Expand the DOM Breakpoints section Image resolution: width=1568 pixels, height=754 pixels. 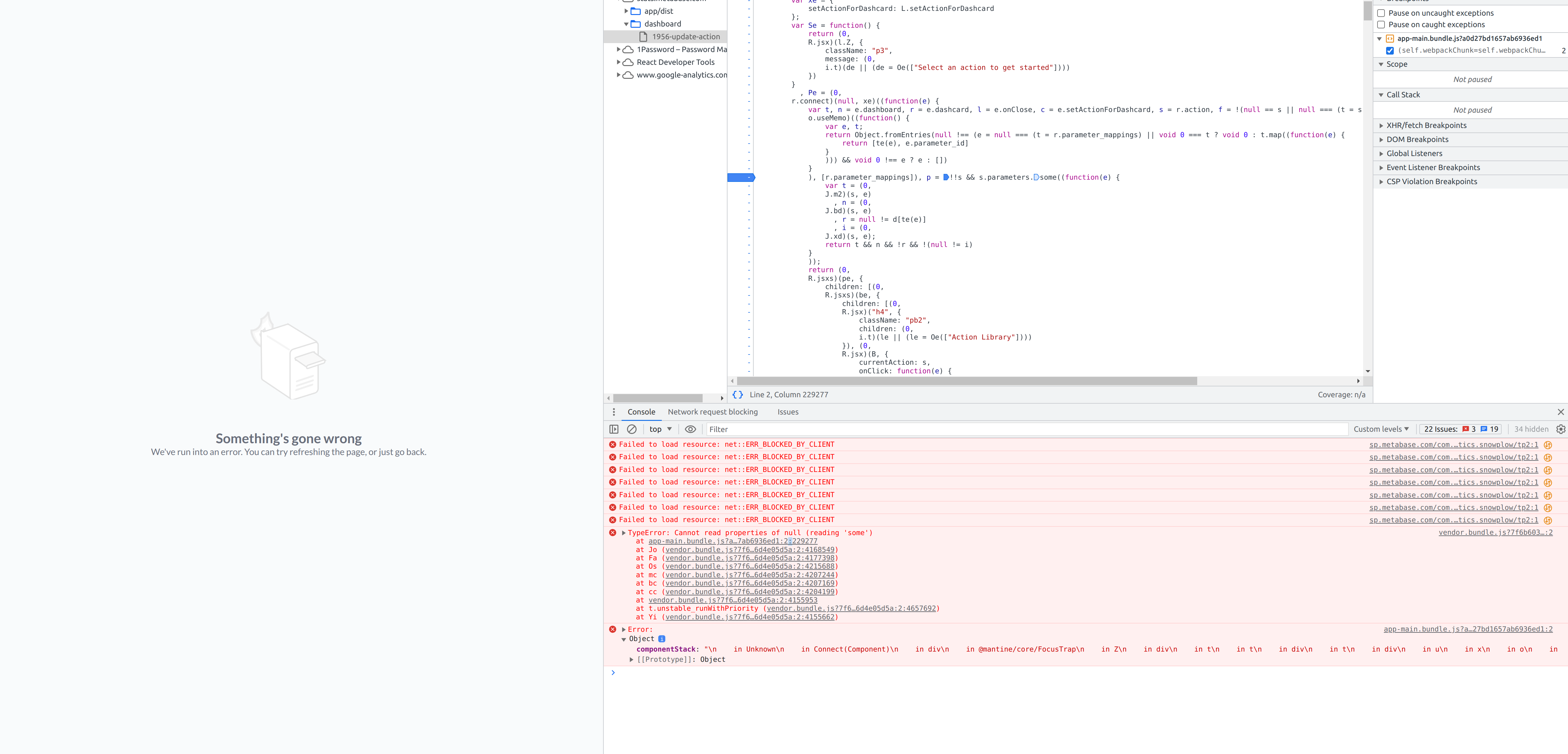click(1380, 139)
